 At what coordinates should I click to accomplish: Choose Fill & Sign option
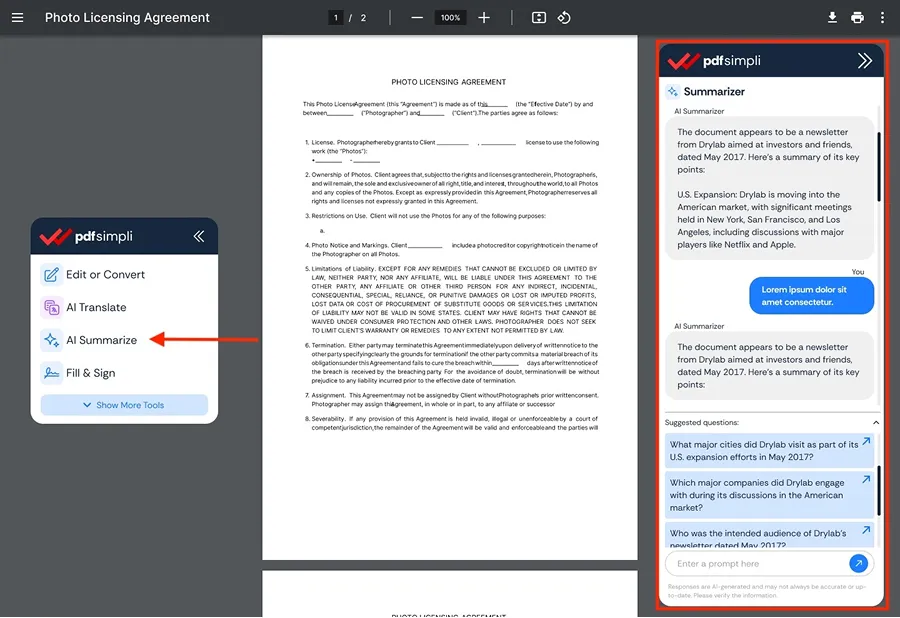pos(90,373)
